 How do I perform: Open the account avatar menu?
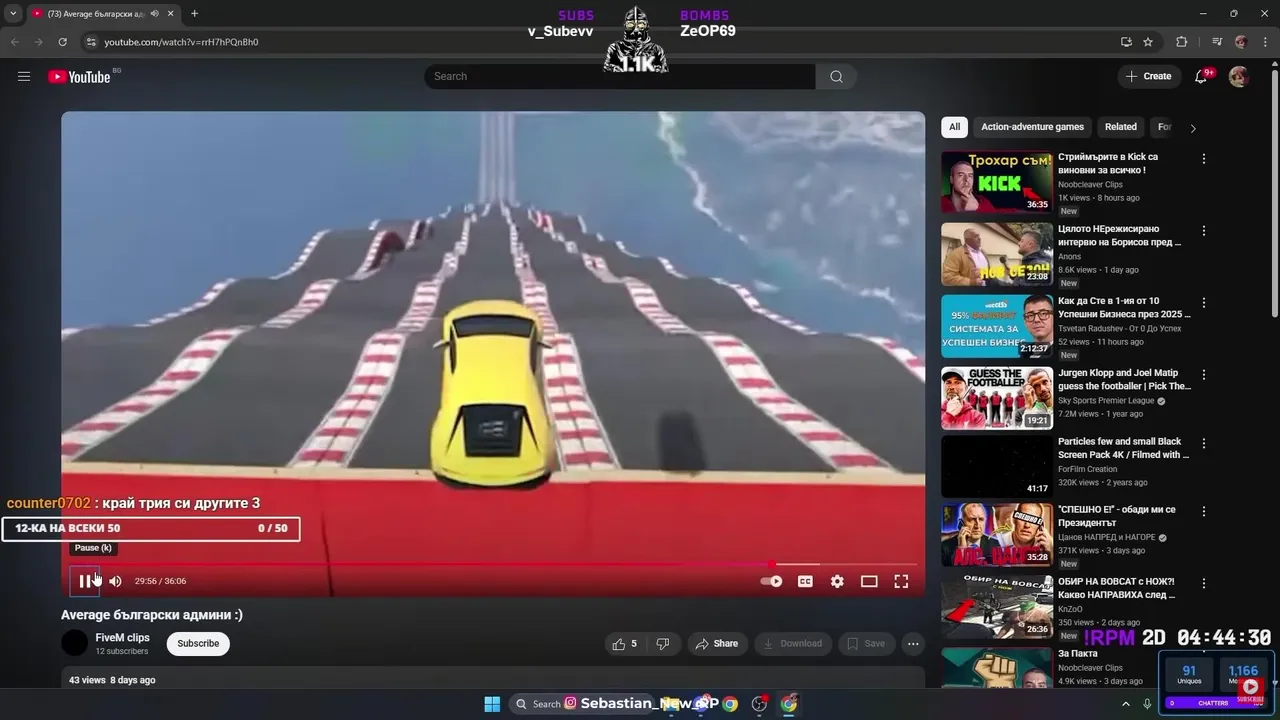click(1238, 77)
